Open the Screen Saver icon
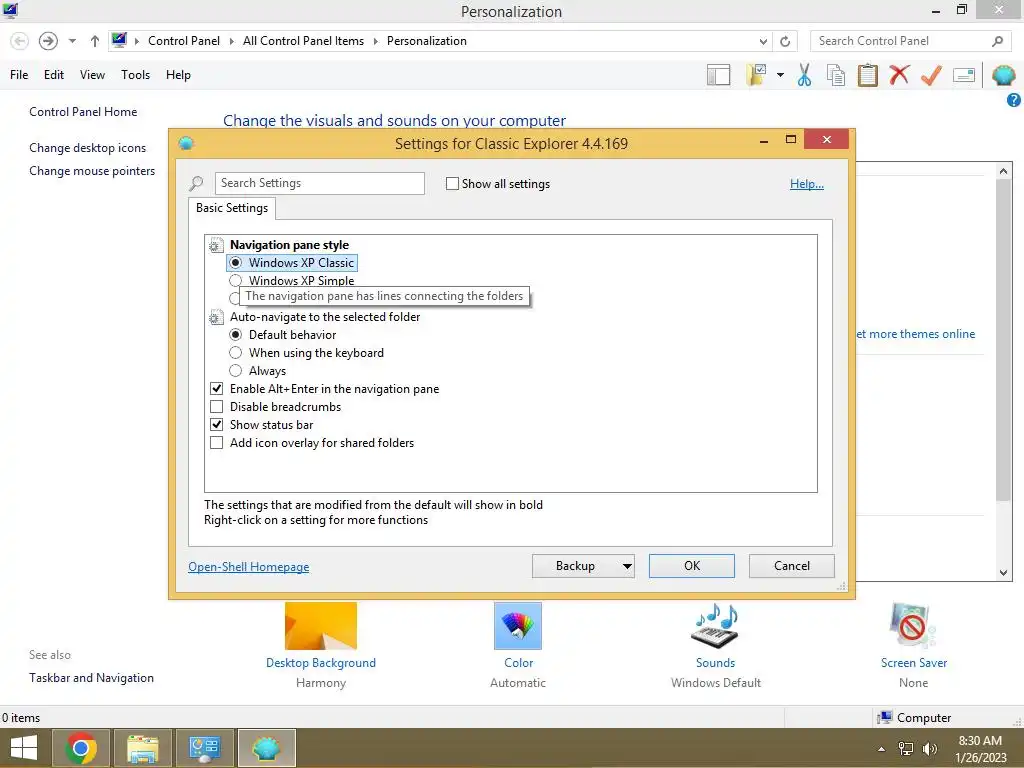The height and width of the screenshot is (768, 1024). [x=913, y=626]
